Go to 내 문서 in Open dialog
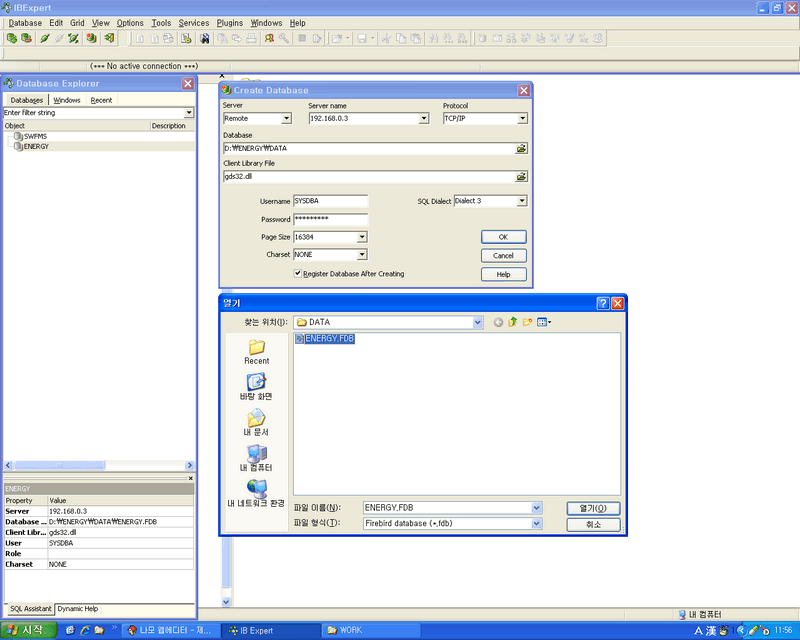800x640 pixels. 257,423
